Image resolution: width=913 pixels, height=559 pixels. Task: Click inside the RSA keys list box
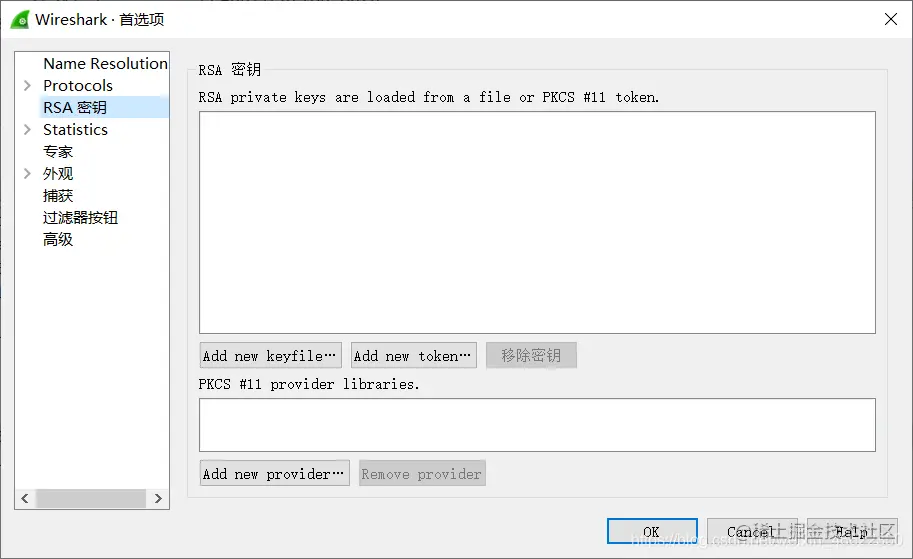click(537, 222)
